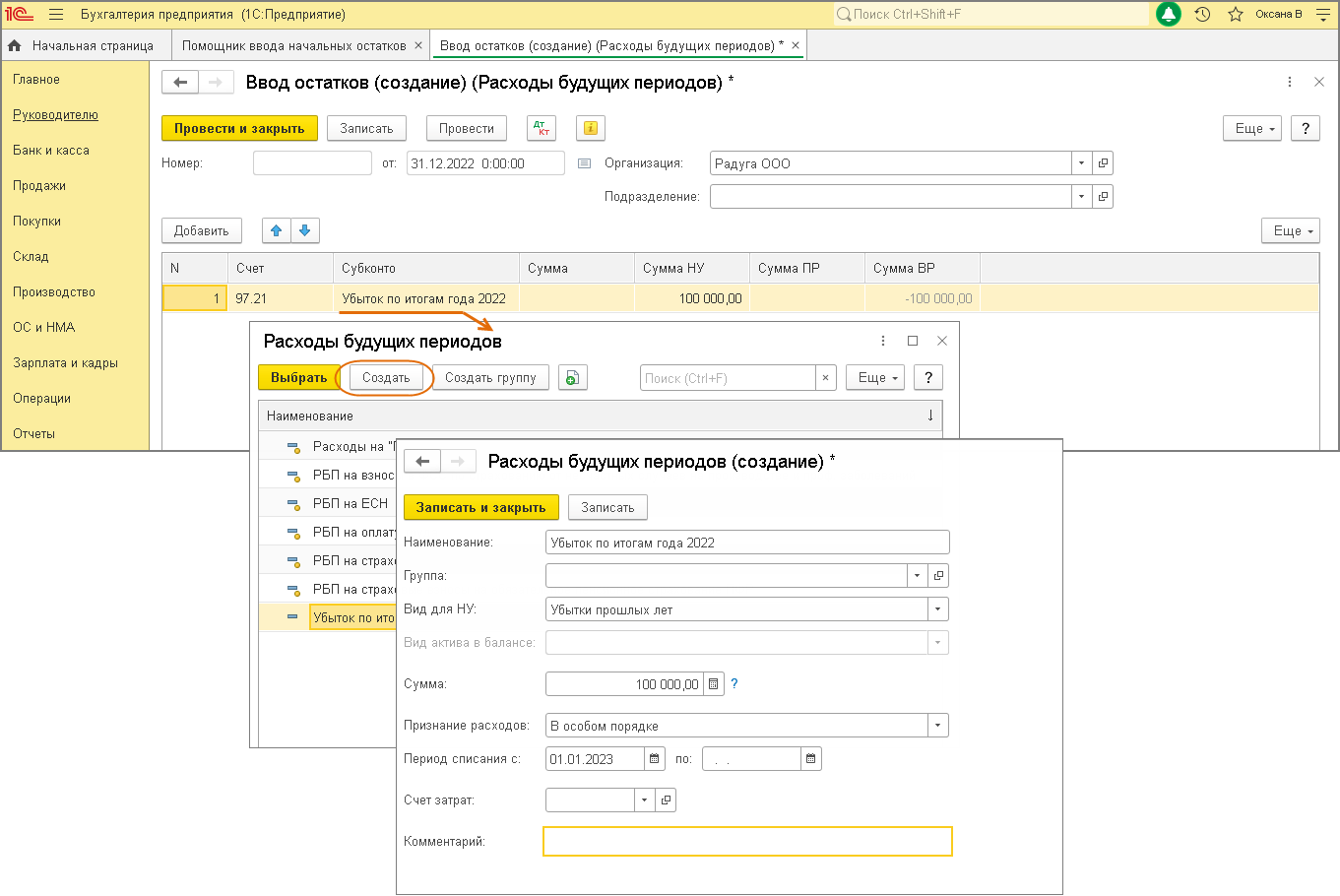1340x896 pixels.
Task: Open Еще menu on the document toolbar
Action: pos(1252,129)
